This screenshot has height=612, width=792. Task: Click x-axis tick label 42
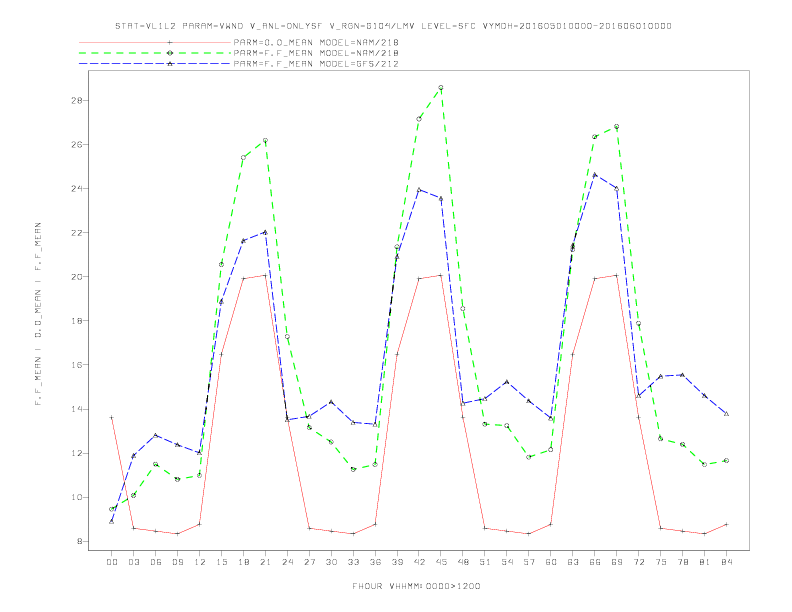tap(419, 562)
